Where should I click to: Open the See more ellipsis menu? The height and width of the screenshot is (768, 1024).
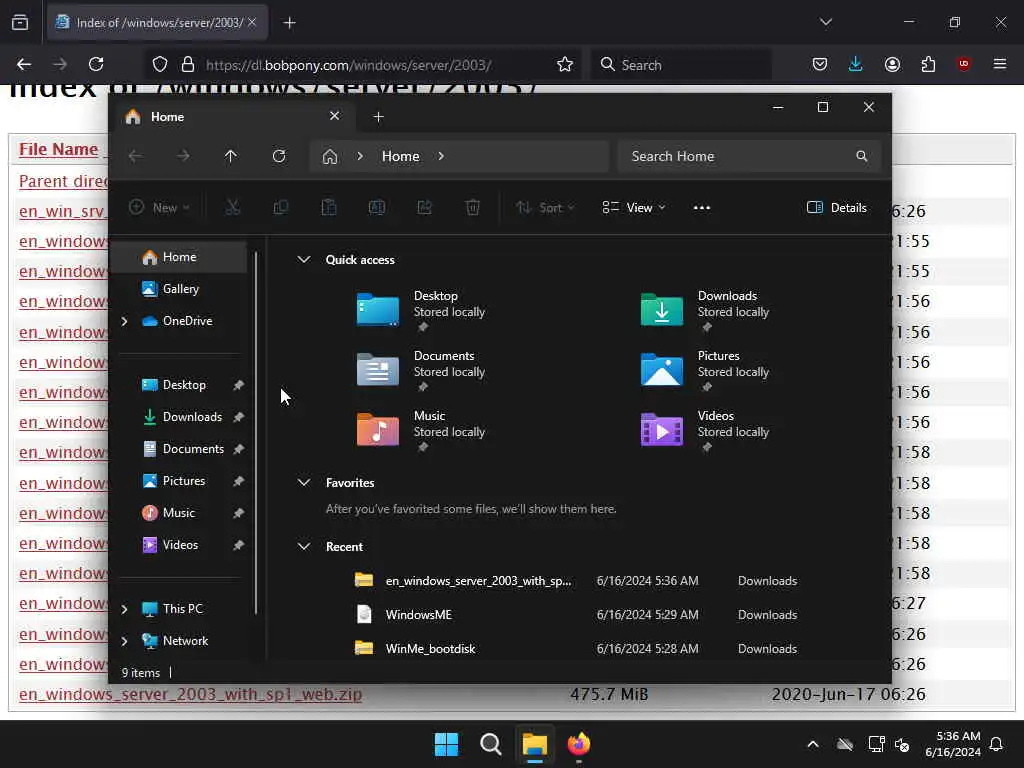701,208
